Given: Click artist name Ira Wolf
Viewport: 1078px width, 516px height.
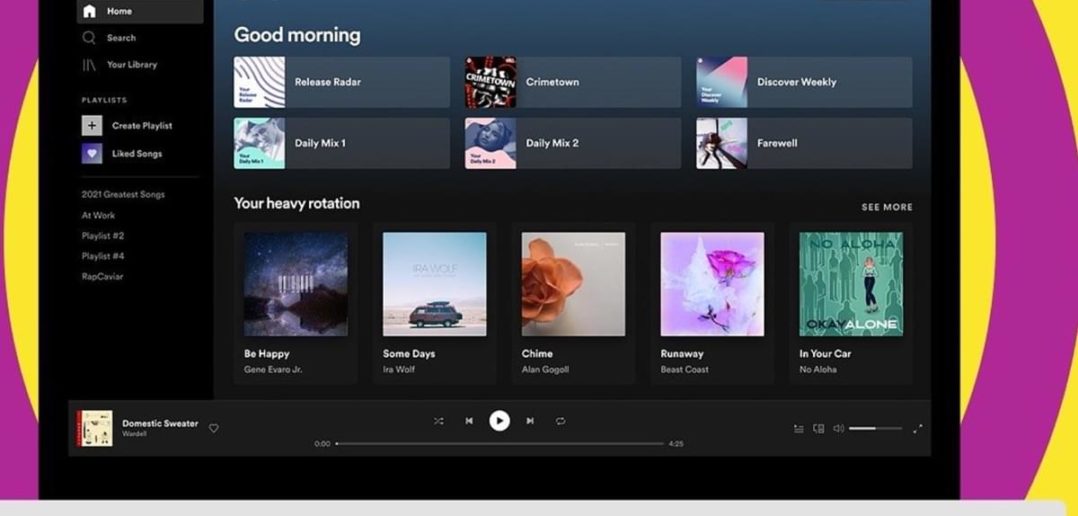Looking at the screenshot, I should 399,370.
